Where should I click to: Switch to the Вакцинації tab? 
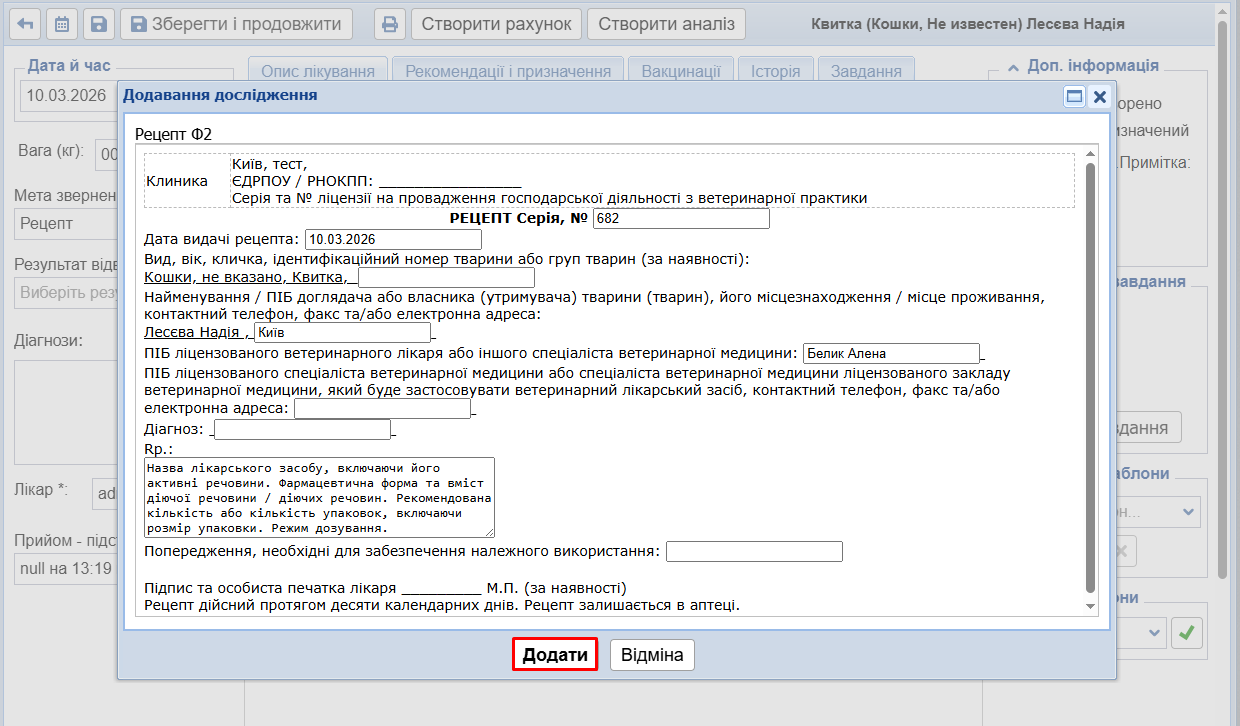[680, 71]
